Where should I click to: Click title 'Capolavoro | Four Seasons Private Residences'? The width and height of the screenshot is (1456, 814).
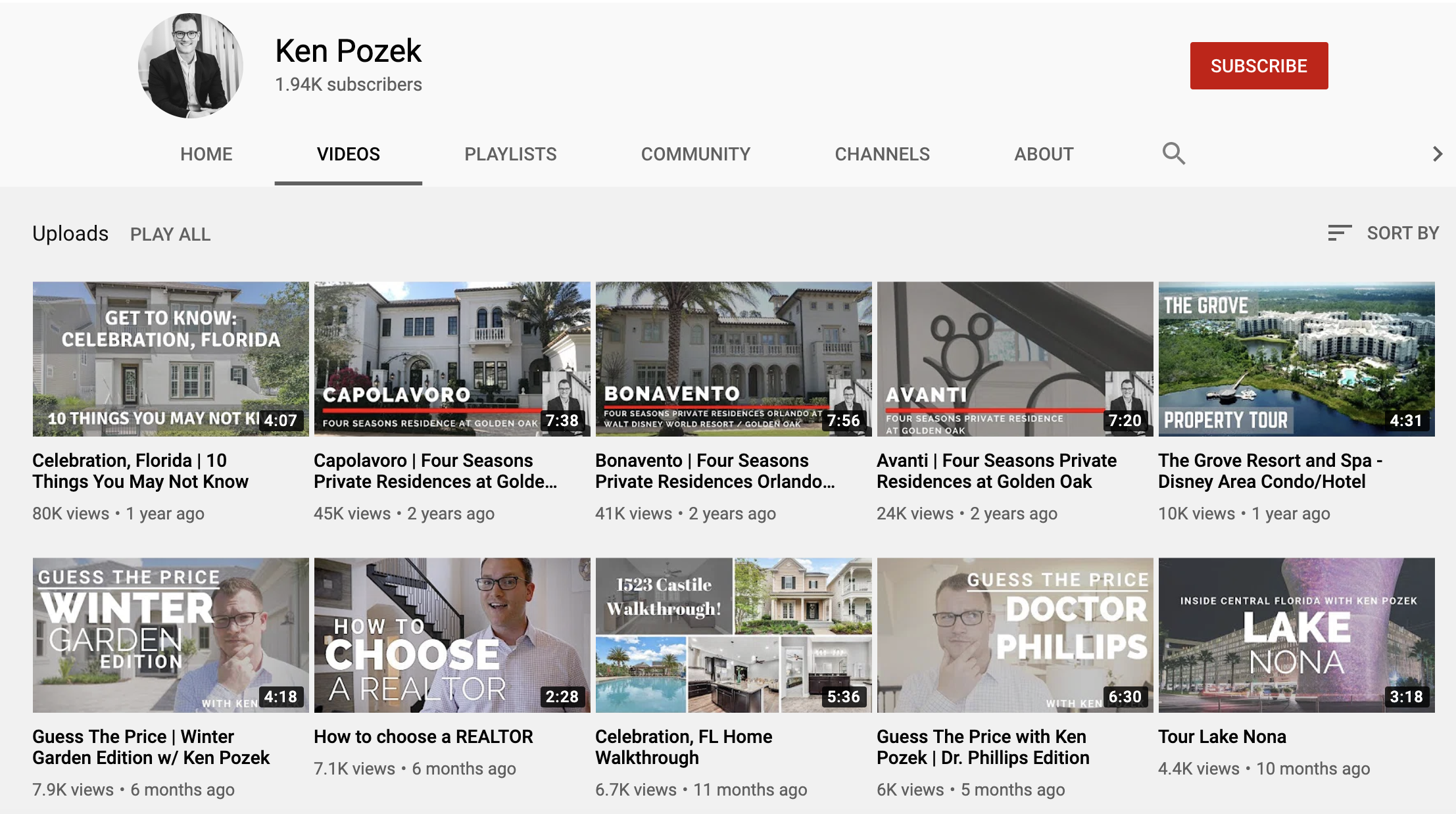435,471
